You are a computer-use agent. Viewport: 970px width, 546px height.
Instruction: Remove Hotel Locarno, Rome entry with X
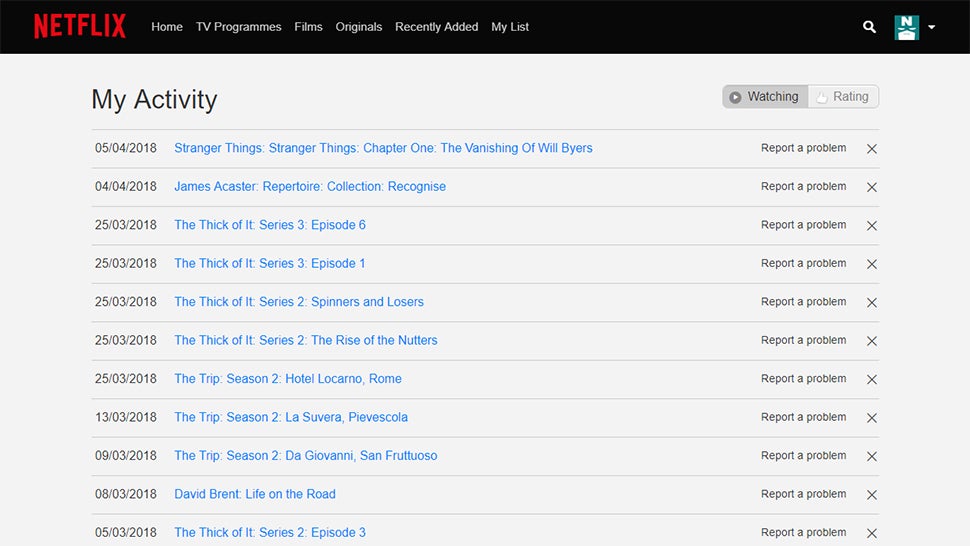[x=872, y=379]
